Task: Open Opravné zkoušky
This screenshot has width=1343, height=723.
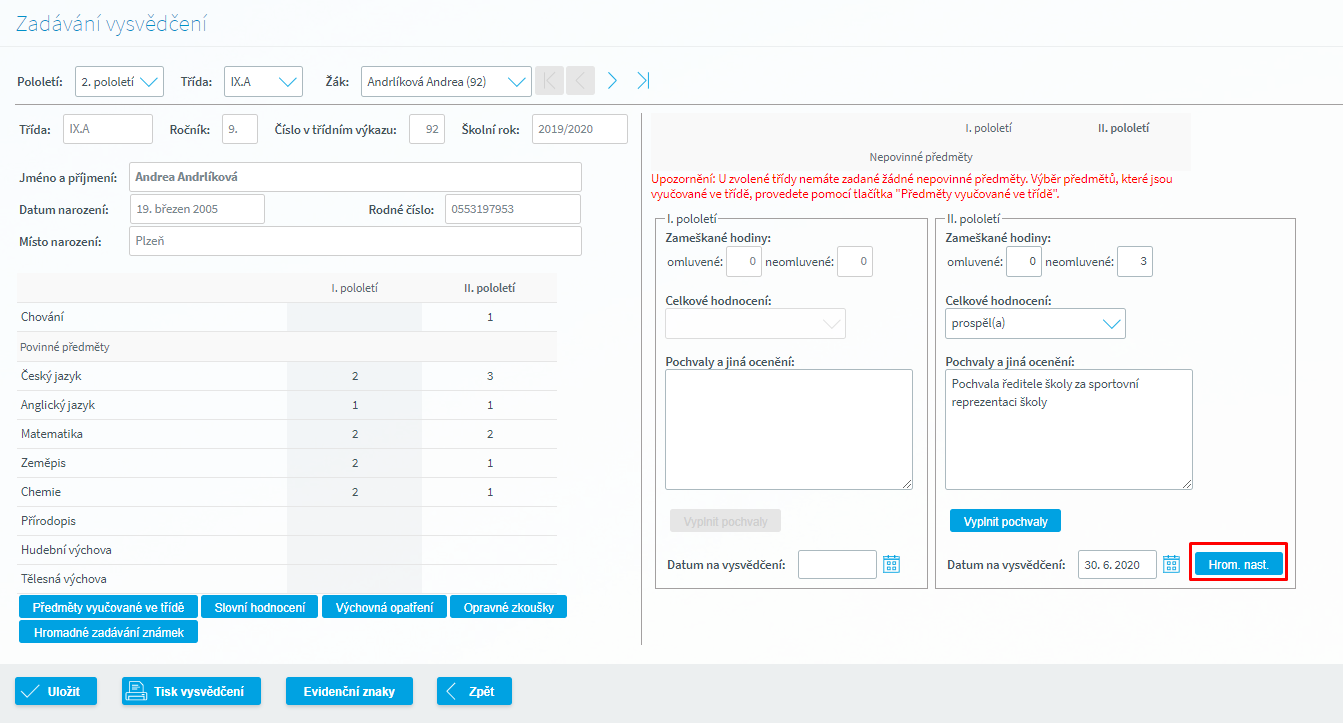Action: (x=509, y=607)
